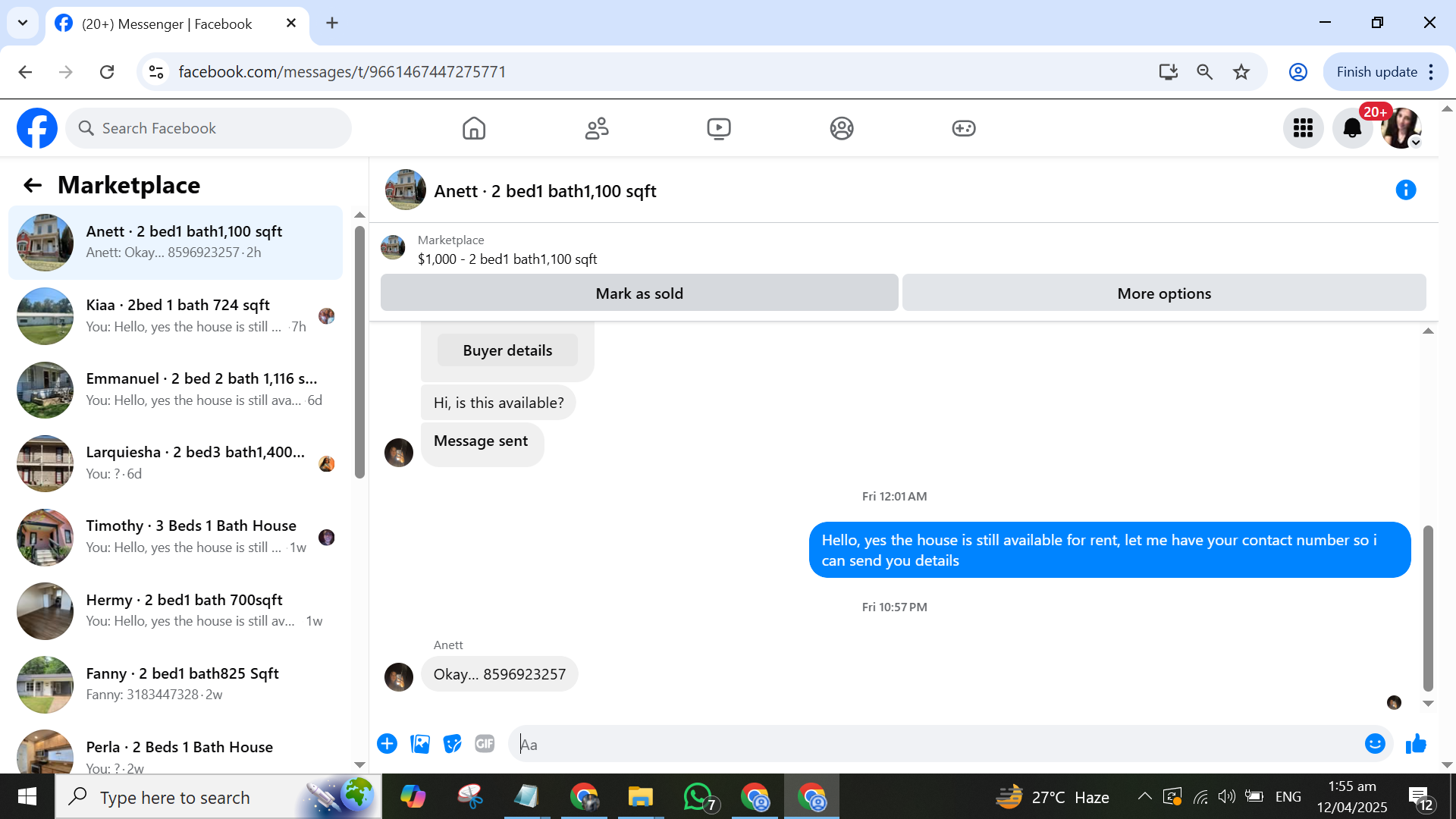Open Windows notification center
1456x819 pixels.
coord(1420,797)
